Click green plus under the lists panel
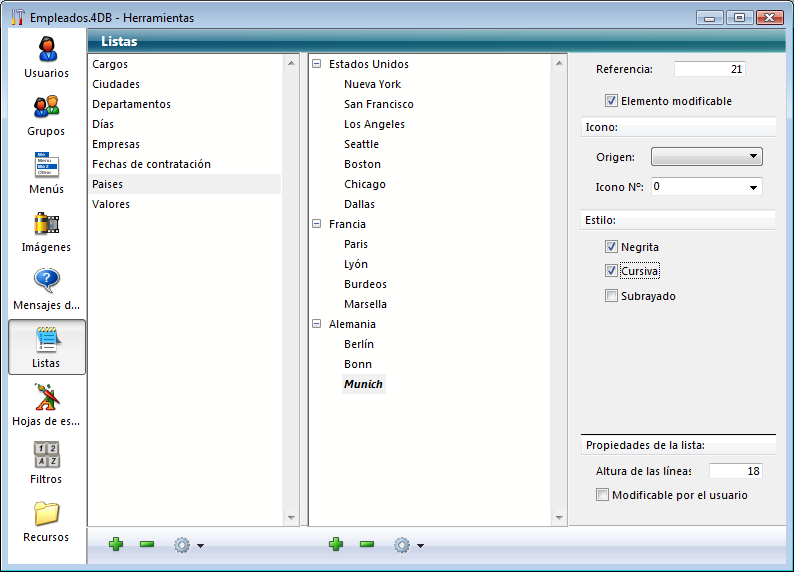This screenshot has width=794, height=572. click(116, 544)
